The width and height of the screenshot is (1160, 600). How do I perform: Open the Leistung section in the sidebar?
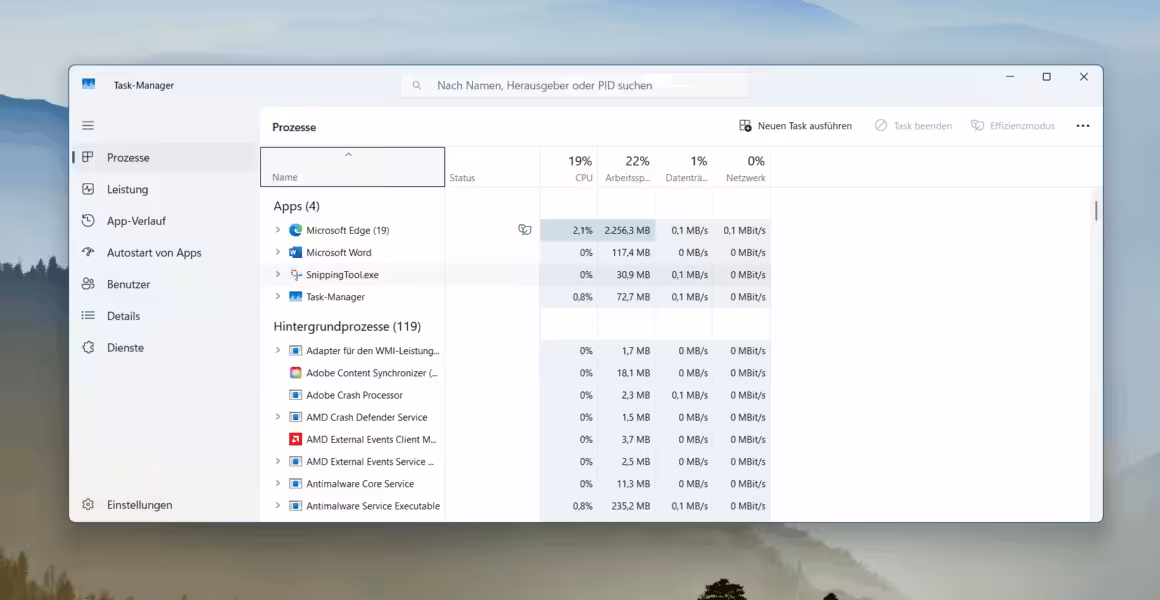130,188
